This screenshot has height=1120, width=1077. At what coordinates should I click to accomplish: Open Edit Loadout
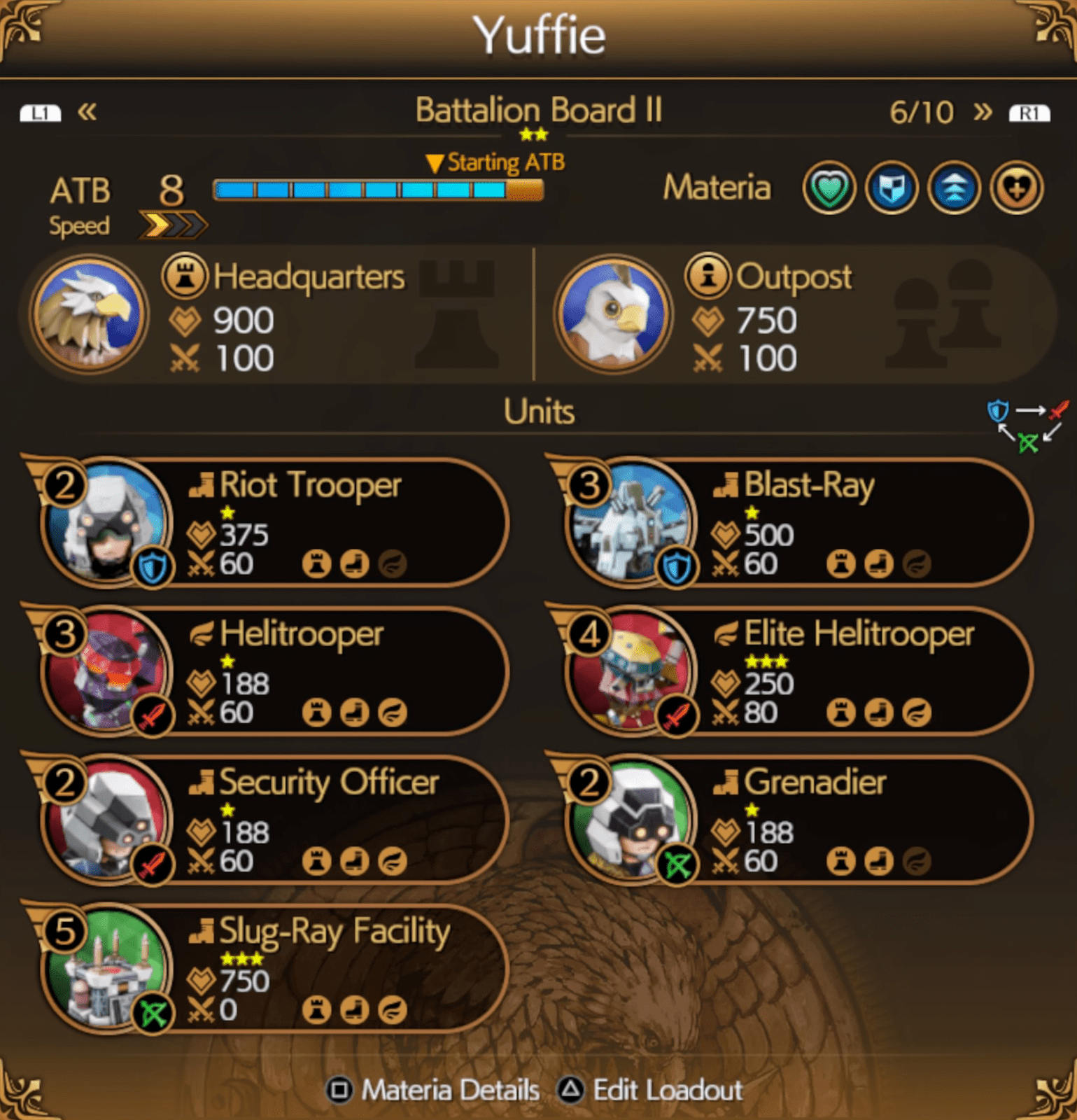pos(651,1090)
